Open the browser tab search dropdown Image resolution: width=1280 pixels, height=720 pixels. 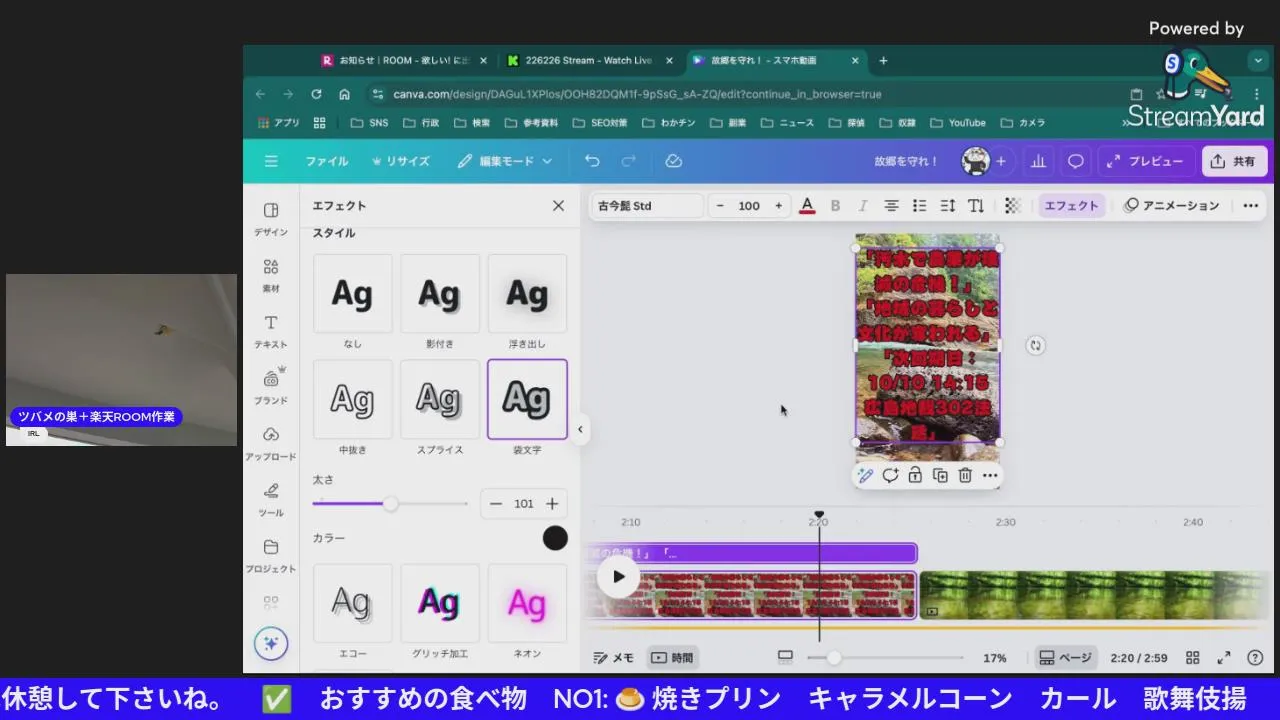pyautogui.click(x=1258, y=60)
